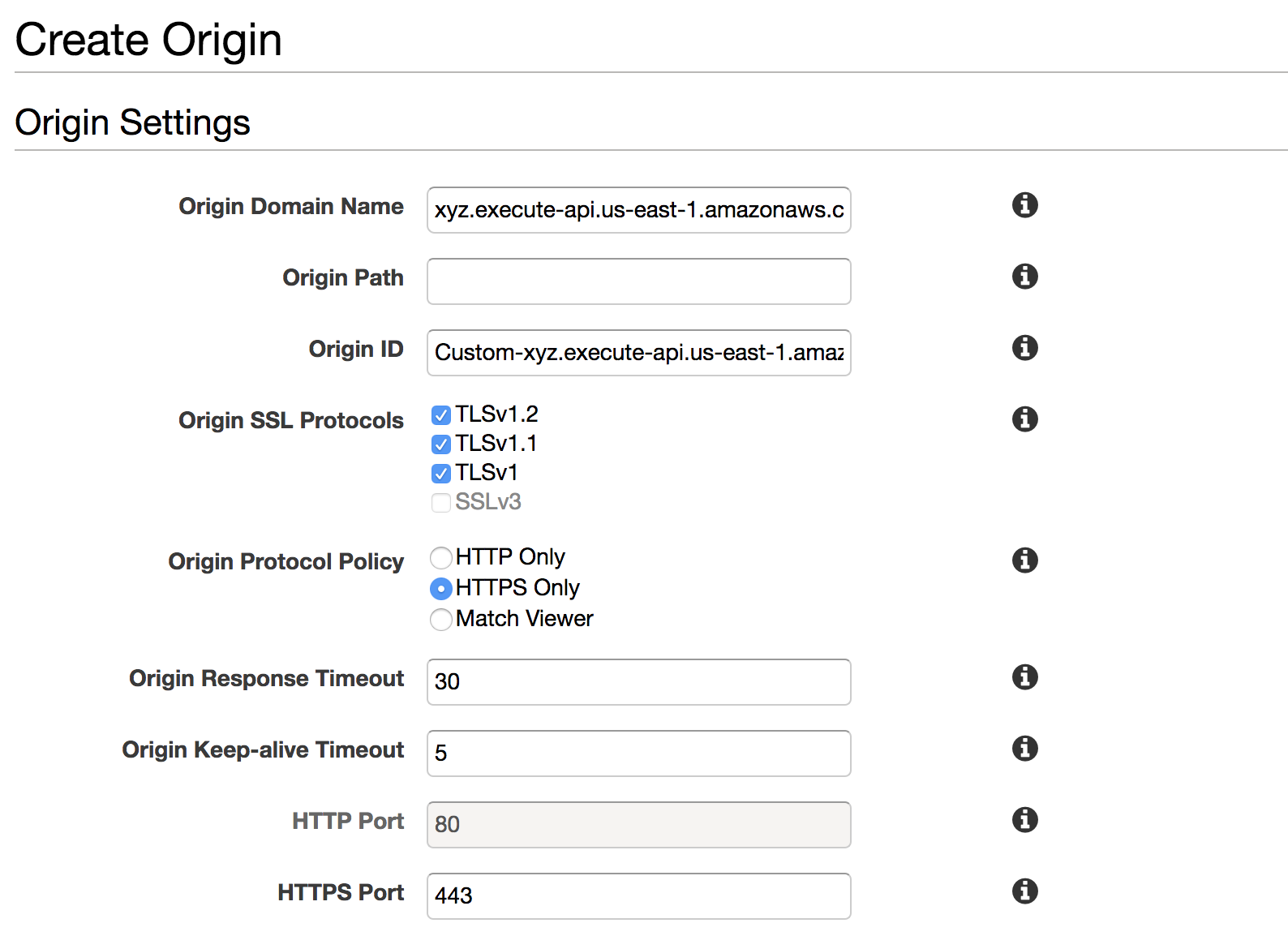Open HTTP Port info icon

1024,820
